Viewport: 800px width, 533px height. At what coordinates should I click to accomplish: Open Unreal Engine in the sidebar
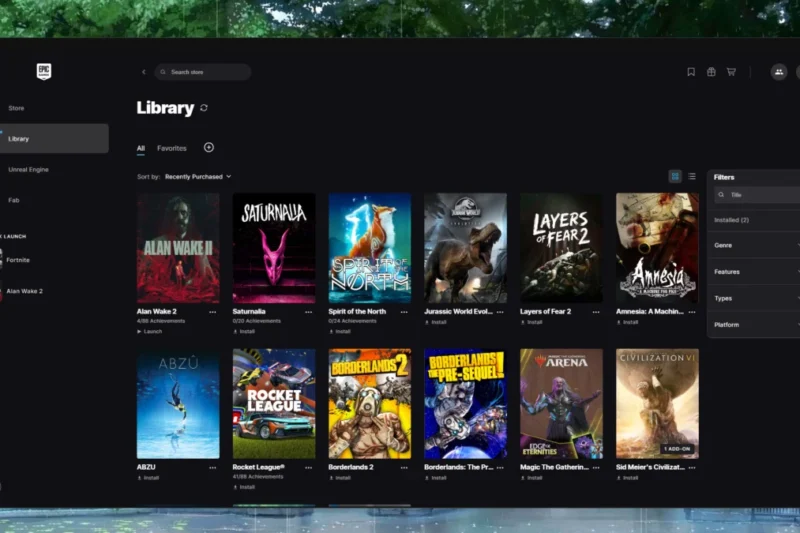click(29, 169)
